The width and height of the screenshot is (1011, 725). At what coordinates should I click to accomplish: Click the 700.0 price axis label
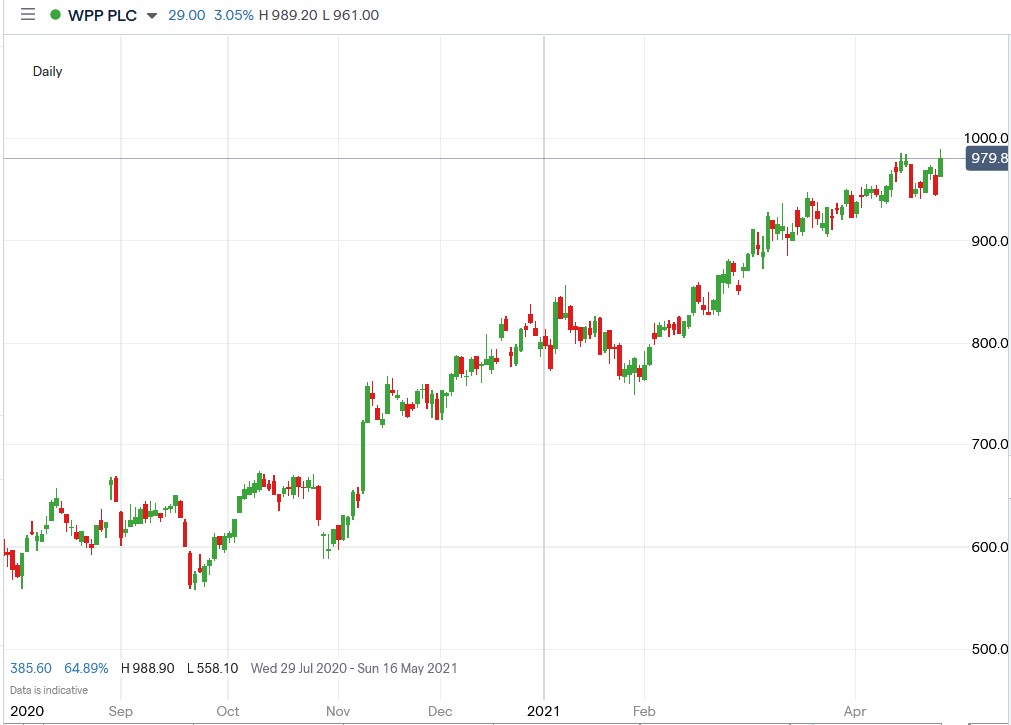coord(990,444)
